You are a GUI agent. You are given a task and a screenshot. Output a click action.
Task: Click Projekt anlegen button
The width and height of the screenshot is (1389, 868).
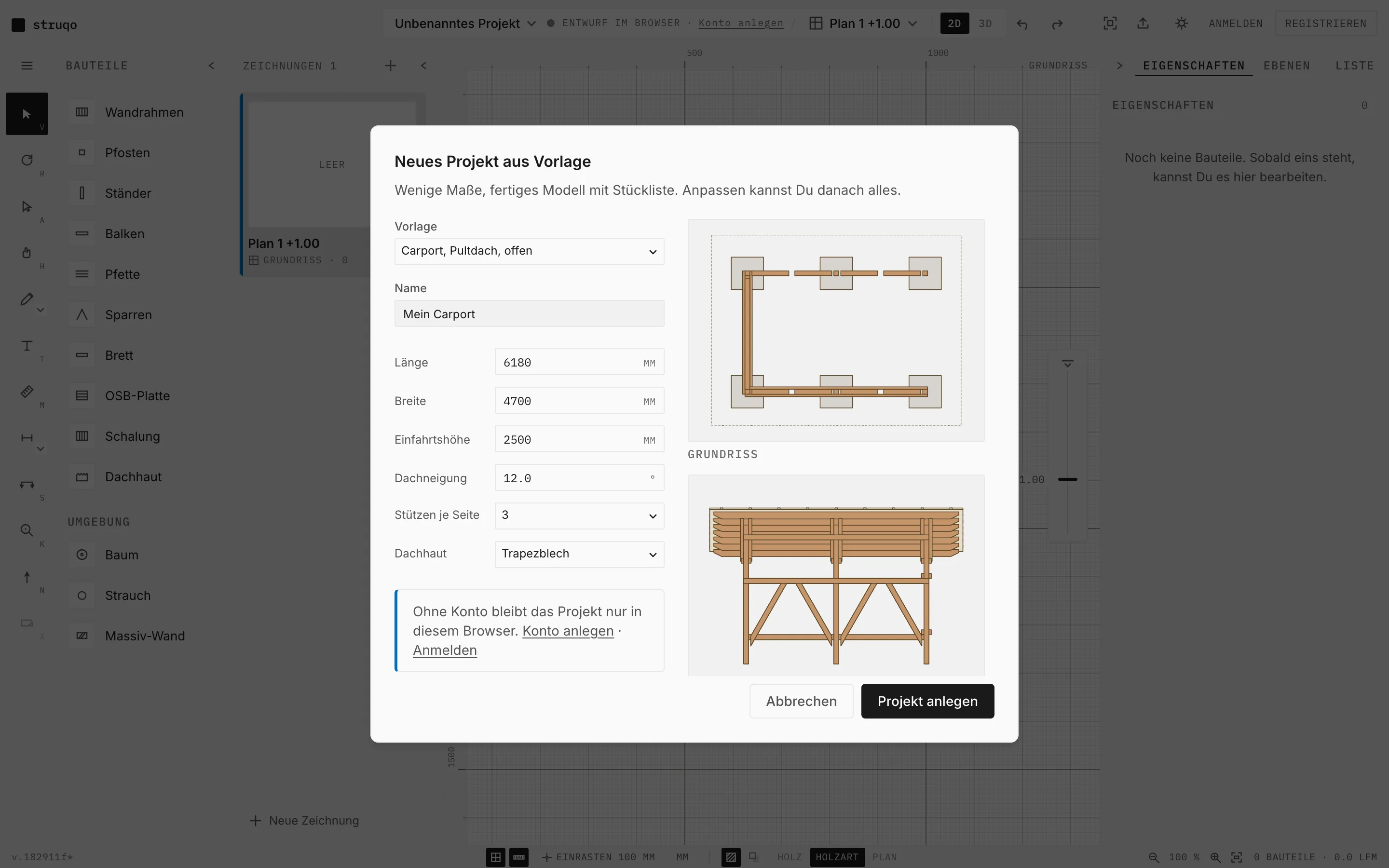pos(927,701)
